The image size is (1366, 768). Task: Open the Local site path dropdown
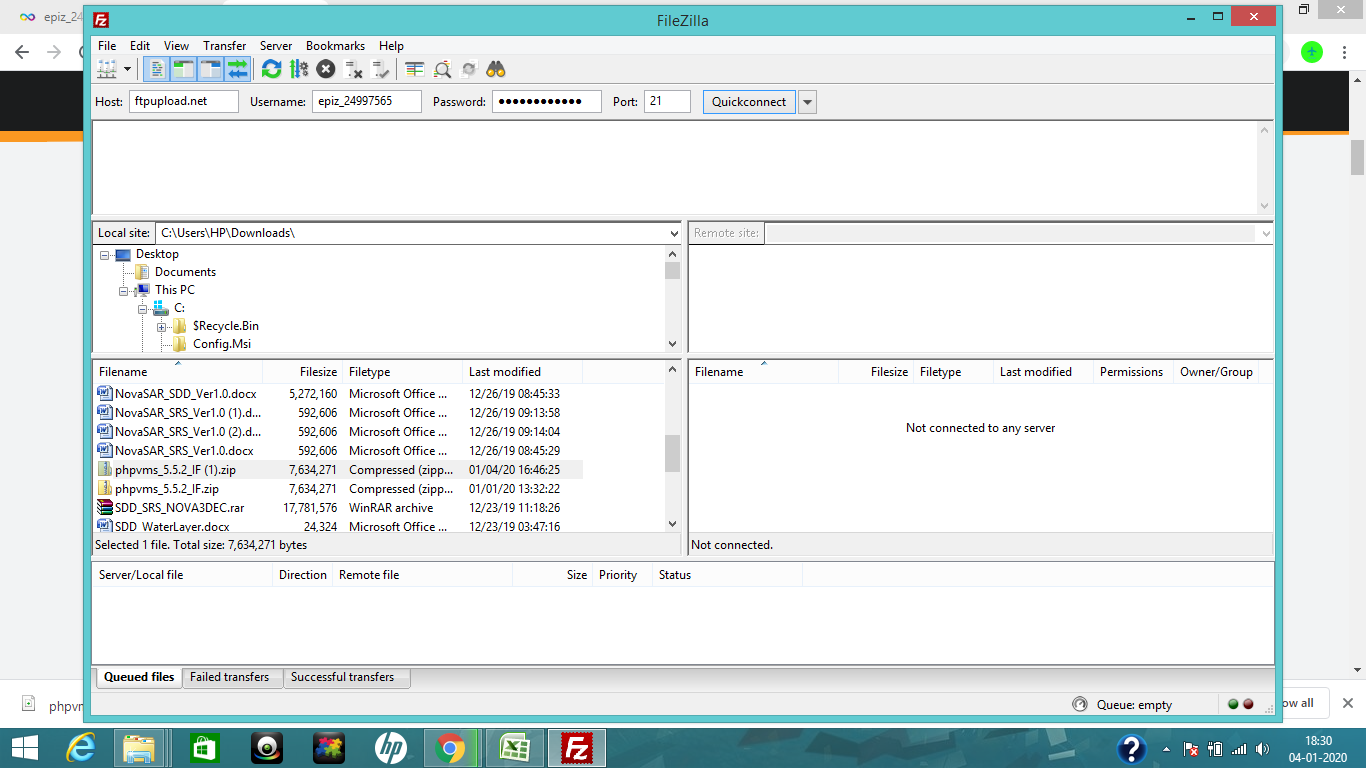[x=673, y=233]
